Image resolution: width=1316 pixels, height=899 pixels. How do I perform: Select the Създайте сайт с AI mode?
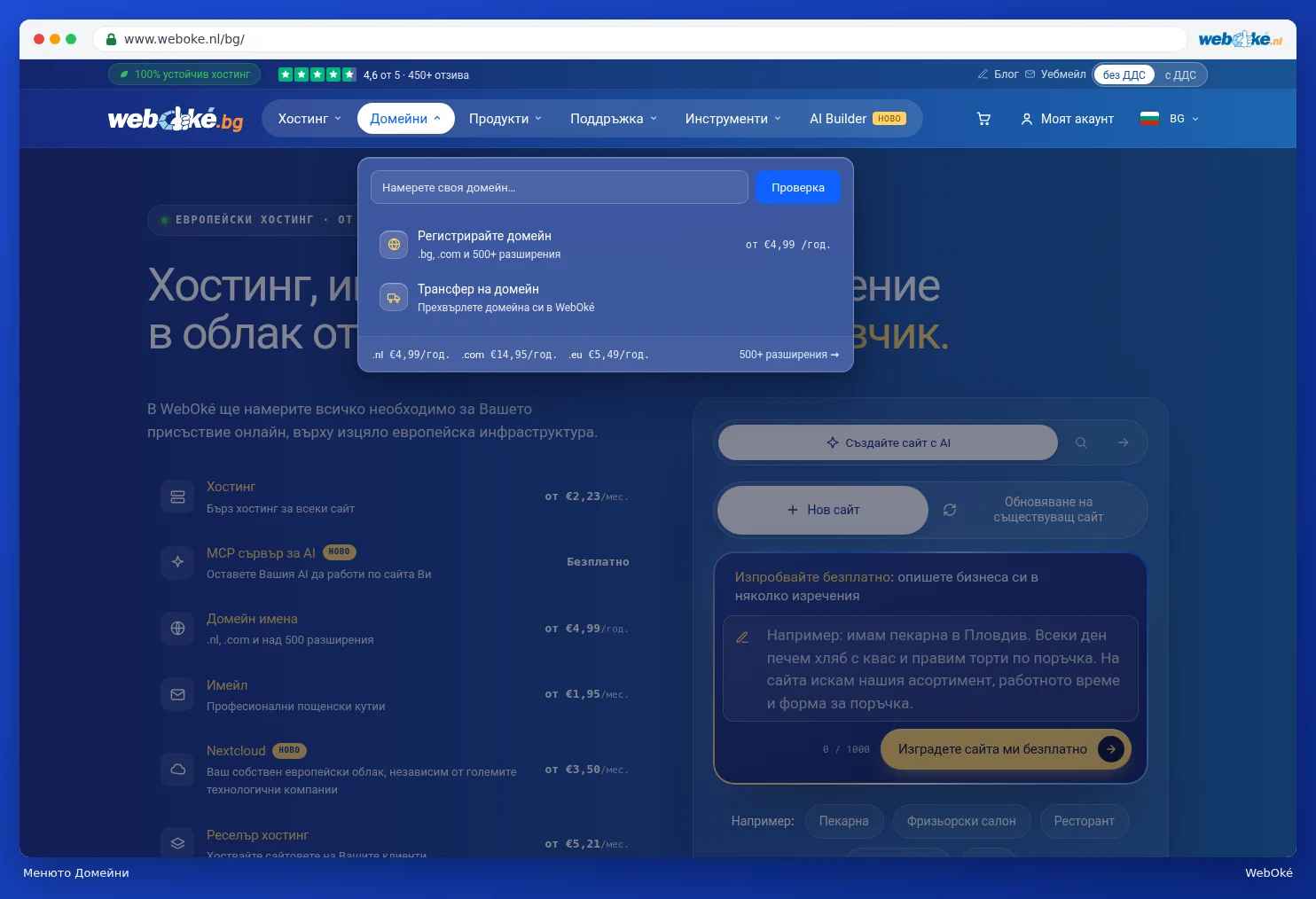coord(888,442)
